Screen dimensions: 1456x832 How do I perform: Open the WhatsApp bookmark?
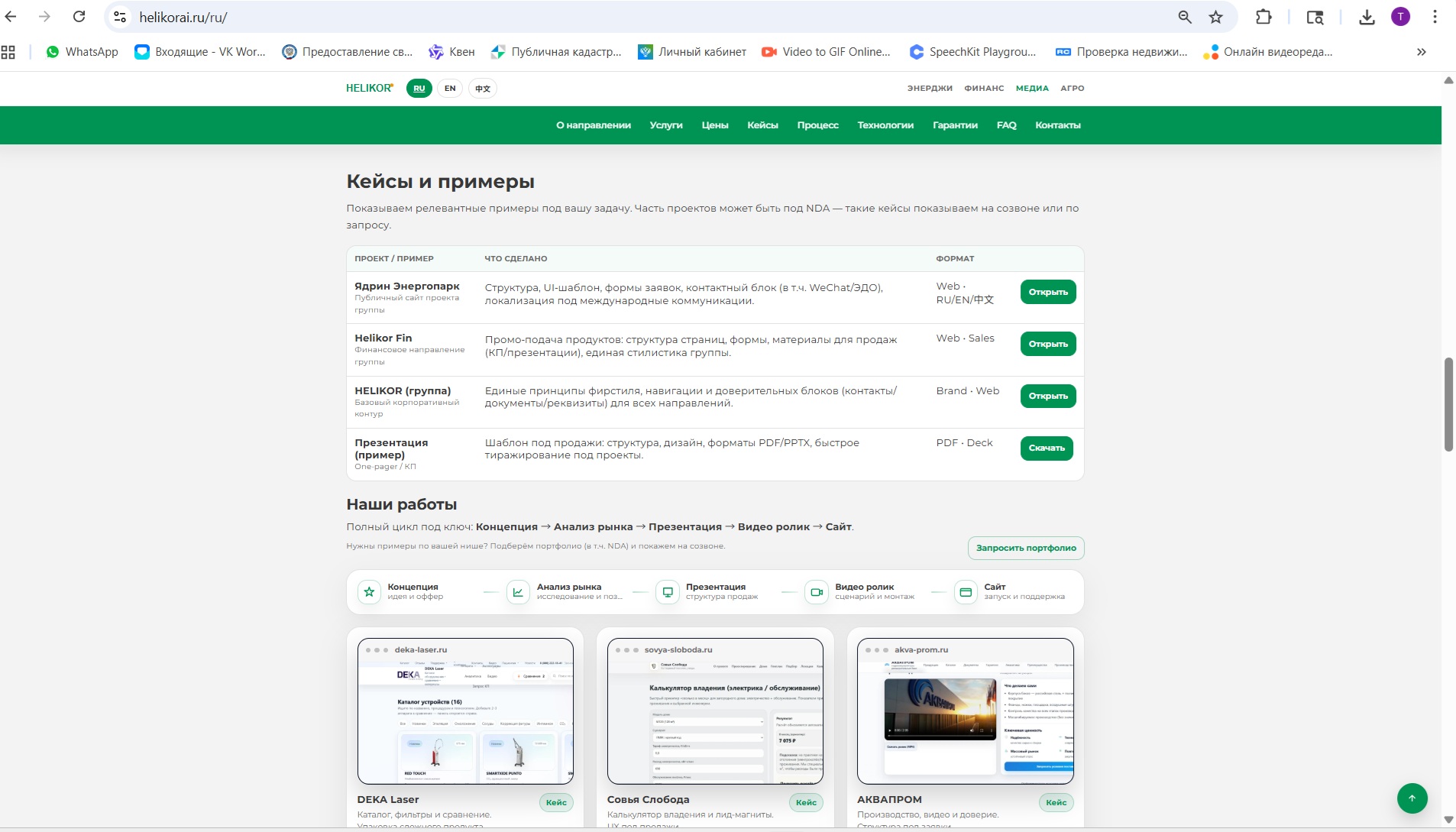click(82, 52)
